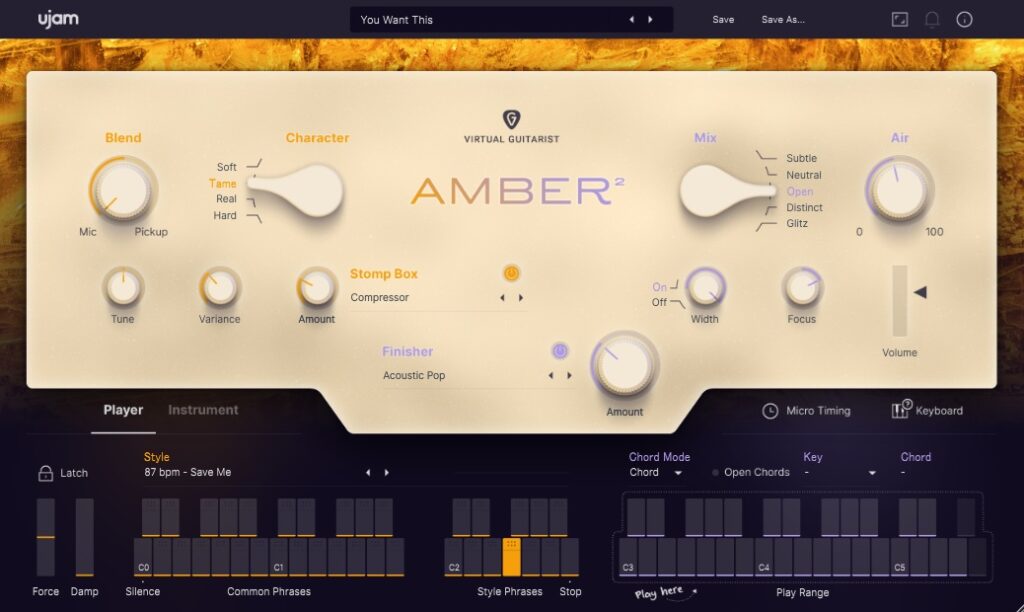Set Mix to Glitz
The height and width of the screenshot is (612, 1024).
point(797,223)
